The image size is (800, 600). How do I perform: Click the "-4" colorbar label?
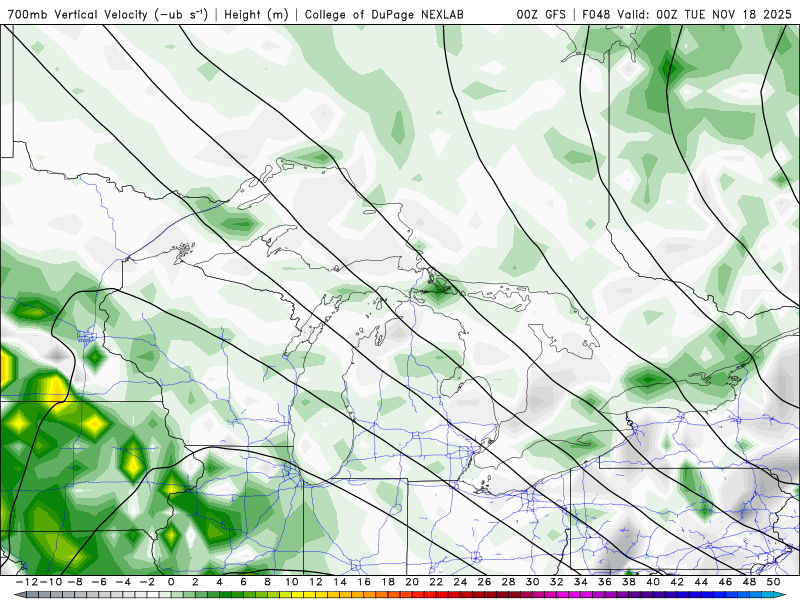pyautogui.click(x=123, y=582)
